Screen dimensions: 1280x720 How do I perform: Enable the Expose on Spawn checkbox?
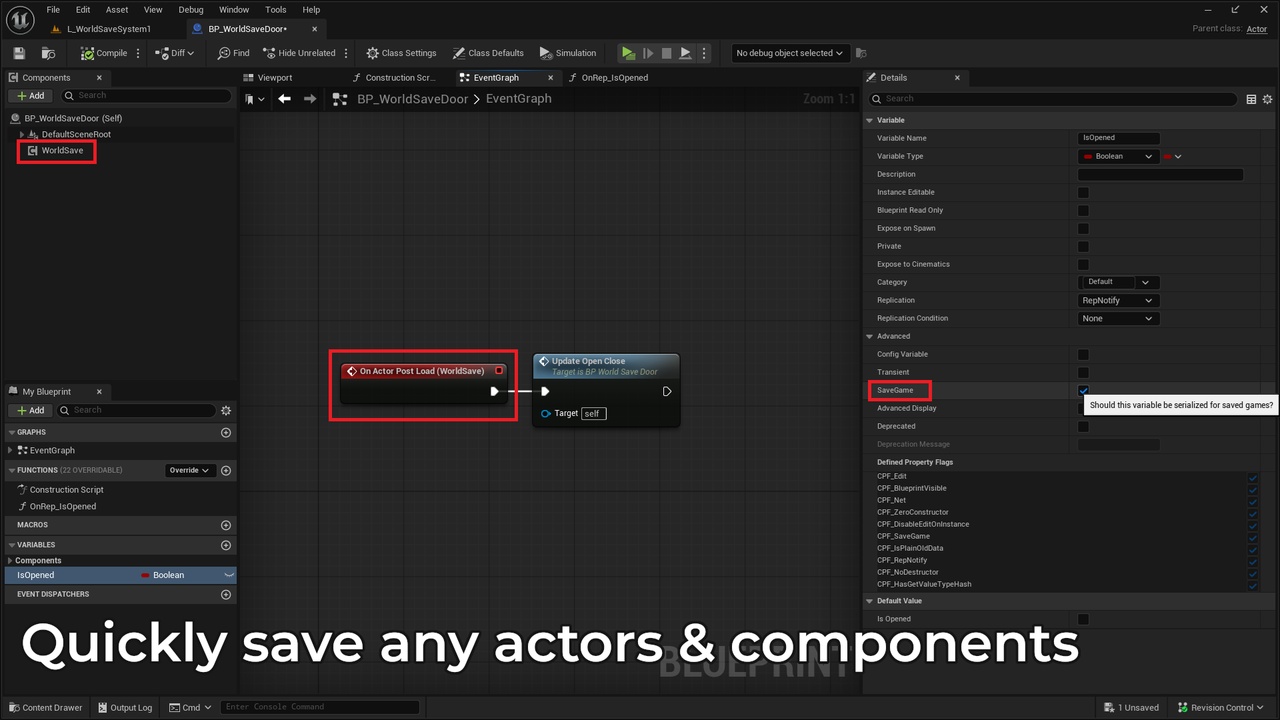[x=1083, y=228]
